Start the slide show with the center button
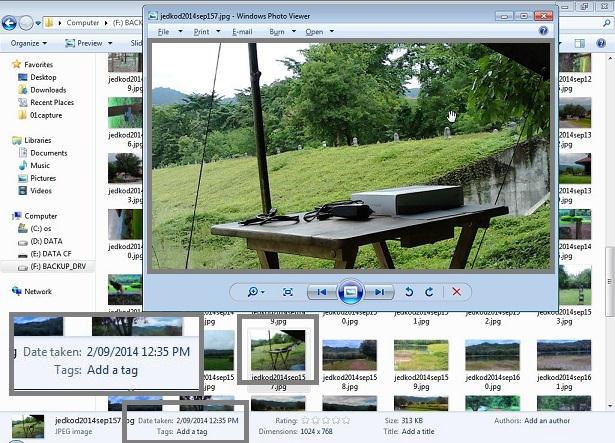Screen dimensions: 615x443 click(350, 292)
